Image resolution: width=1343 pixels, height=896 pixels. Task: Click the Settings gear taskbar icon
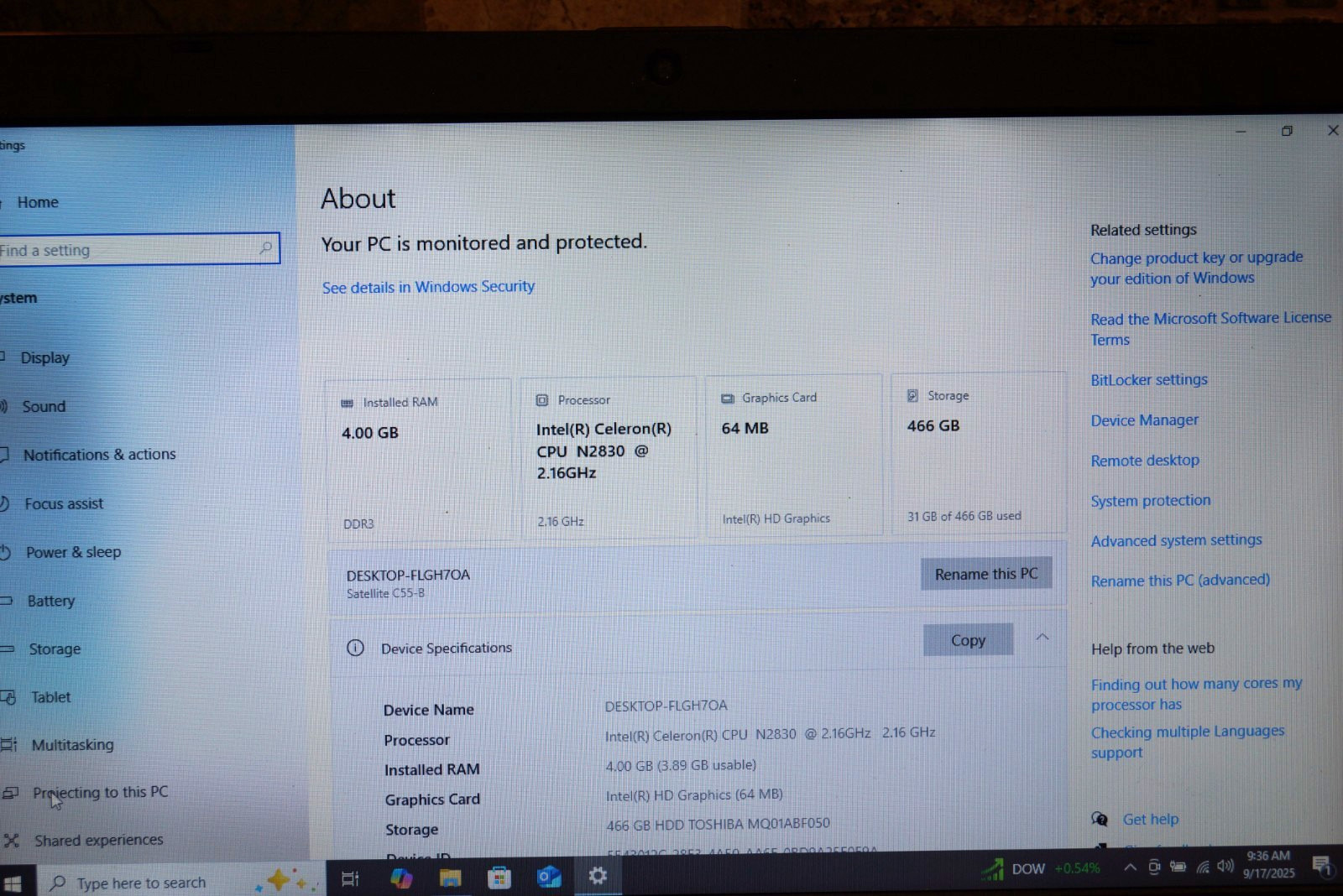click(598, 876)
